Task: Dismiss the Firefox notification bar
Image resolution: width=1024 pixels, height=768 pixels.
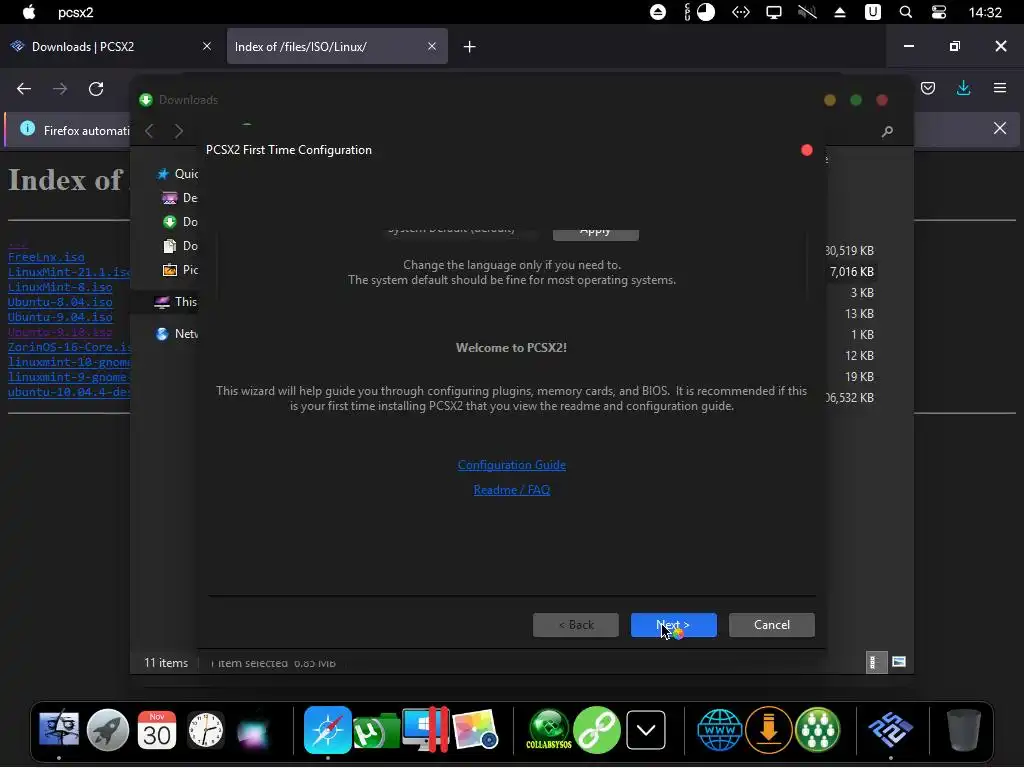Action: pos(1000,128)
